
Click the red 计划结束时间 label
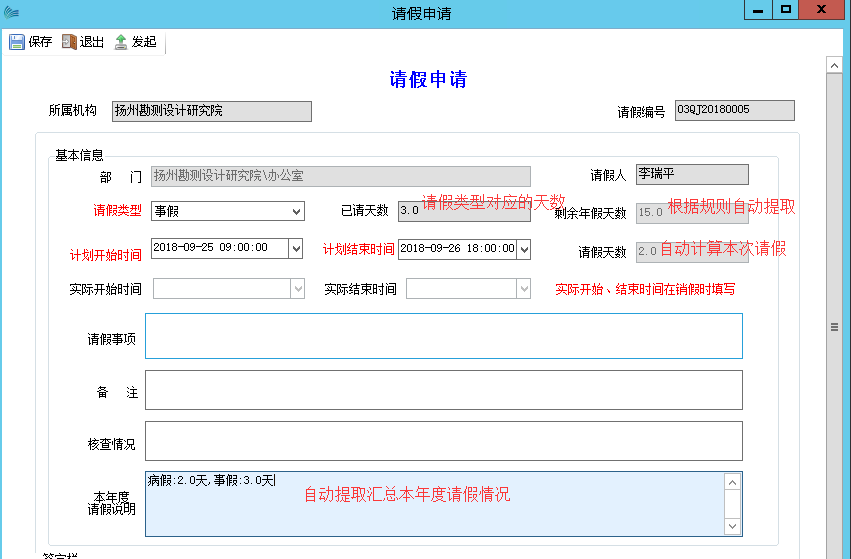358,250
